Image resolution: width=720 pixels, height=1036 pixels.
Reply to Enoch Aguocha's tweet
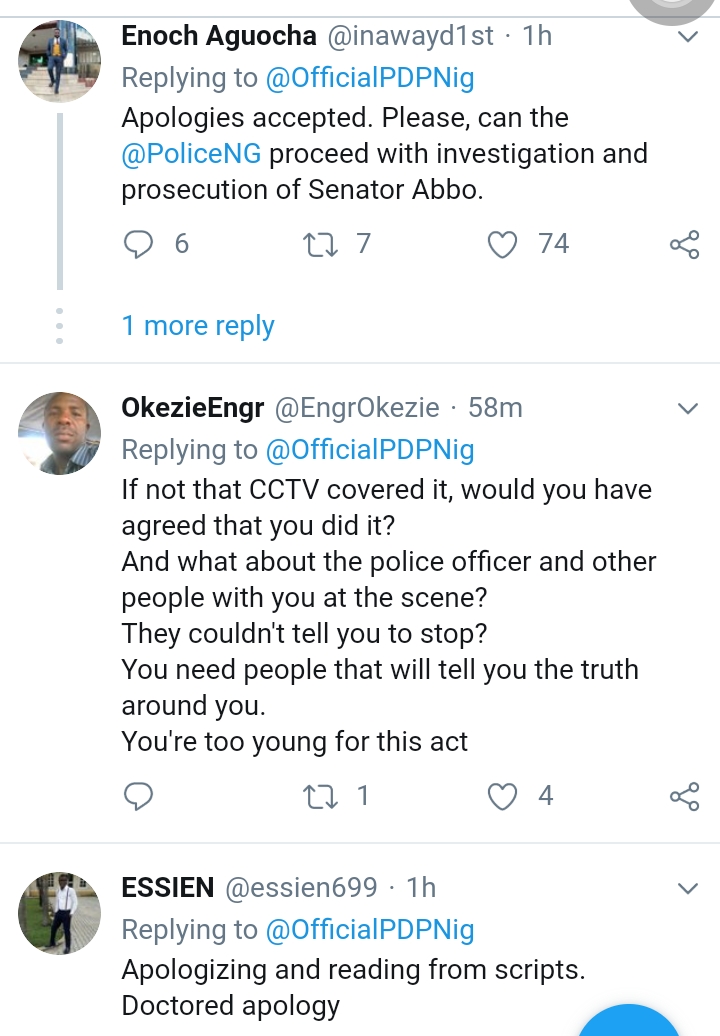pos(139,244)
